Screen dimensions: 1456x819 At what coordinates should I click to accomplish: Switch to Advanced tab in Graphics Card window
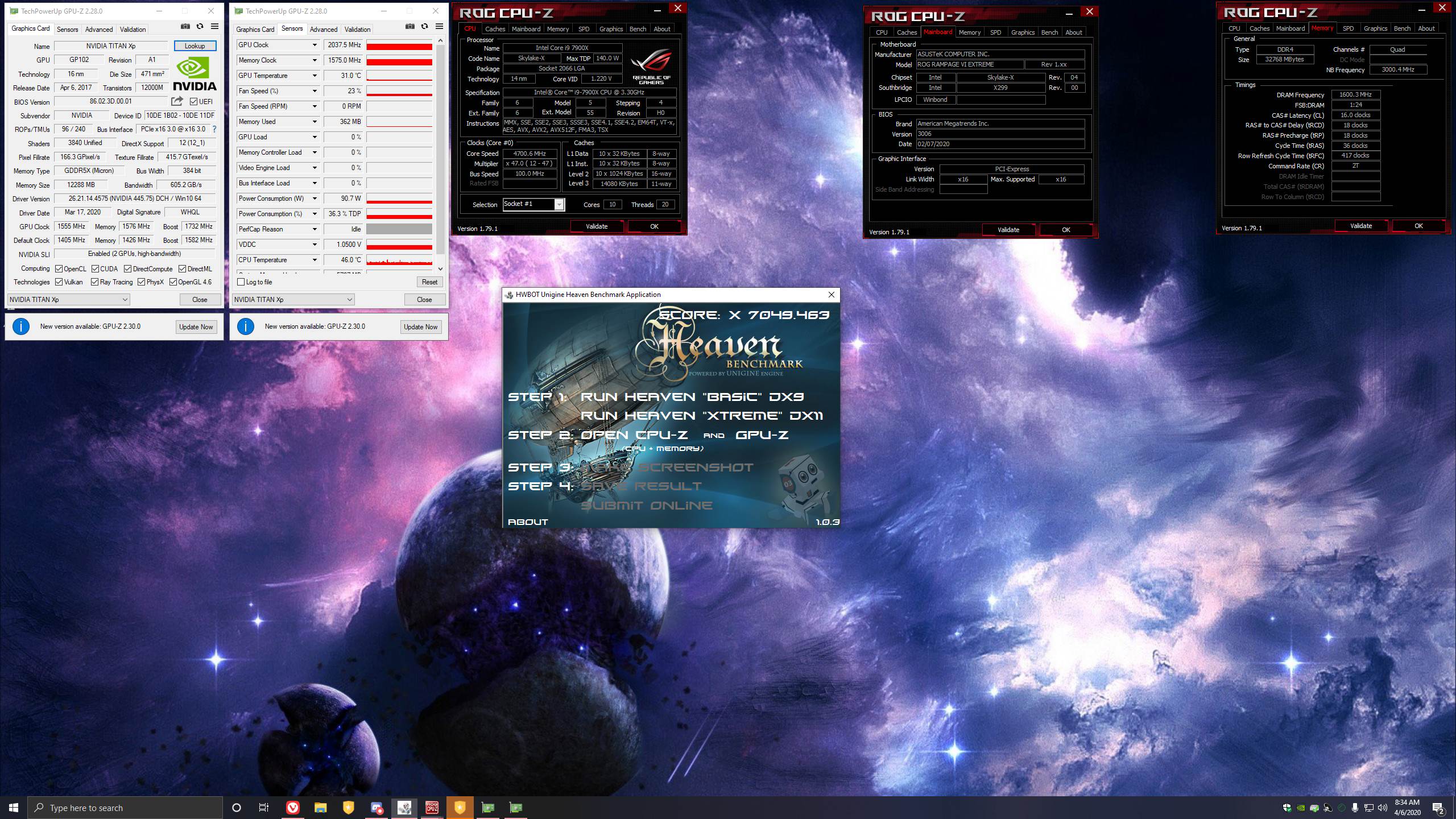[x=99, y=29]
